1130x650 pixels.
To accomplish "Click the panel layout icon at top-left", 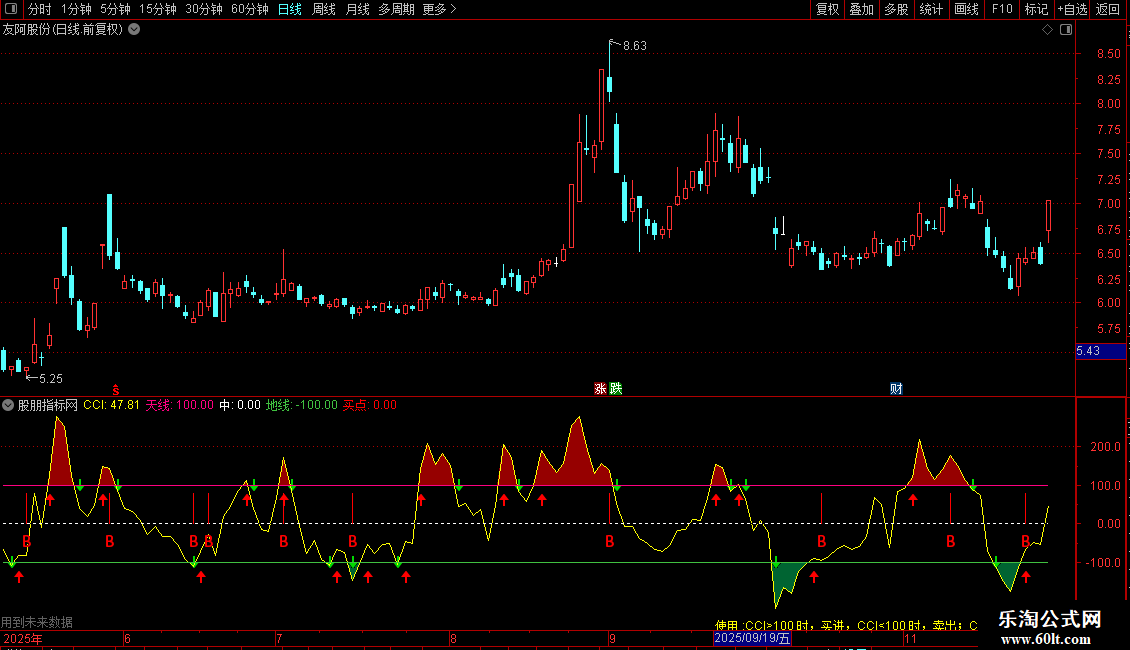I will [x=11, y=9].
